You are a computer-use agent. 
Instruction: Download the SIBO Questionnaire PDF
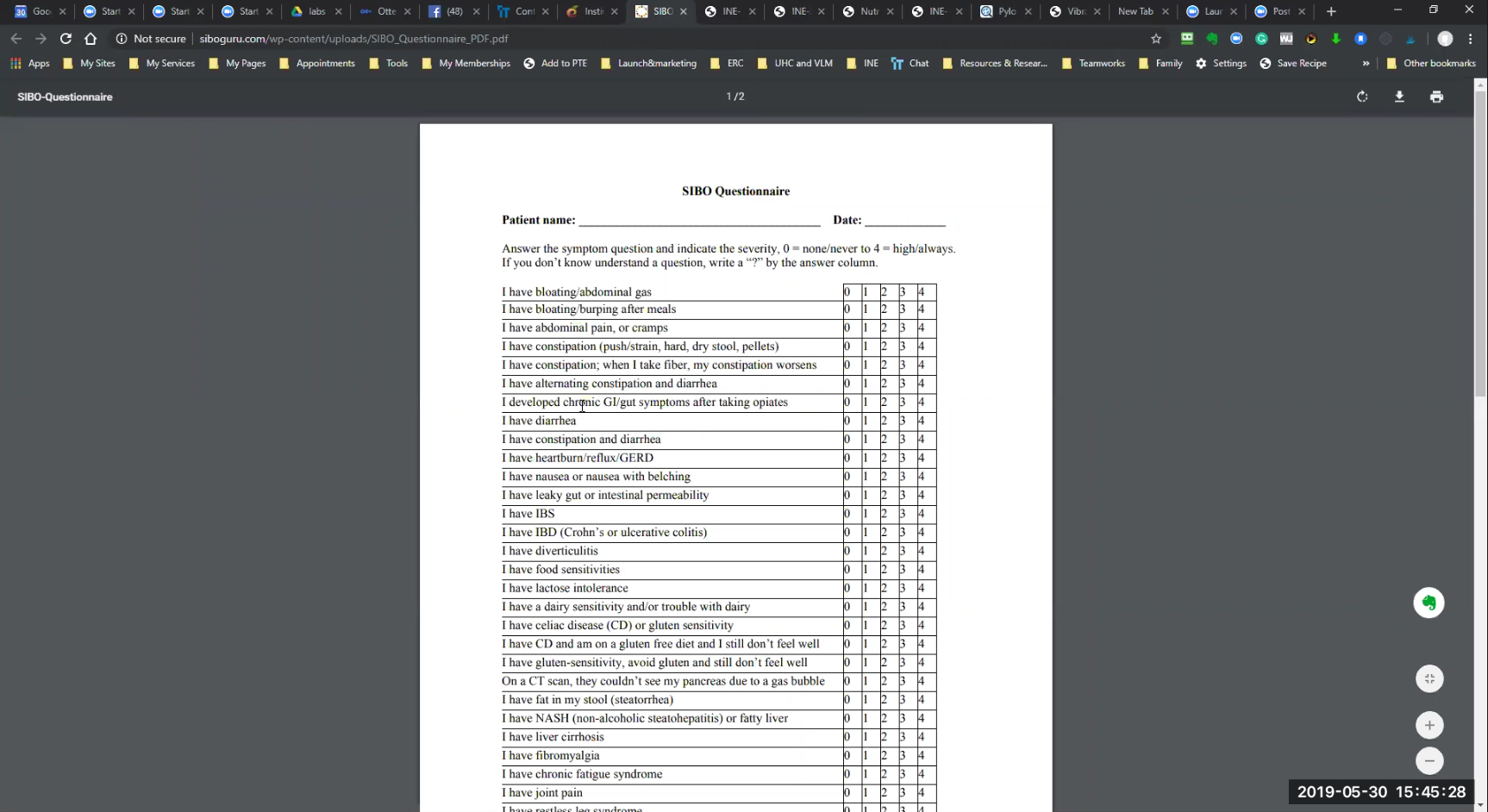point(1399,97)
